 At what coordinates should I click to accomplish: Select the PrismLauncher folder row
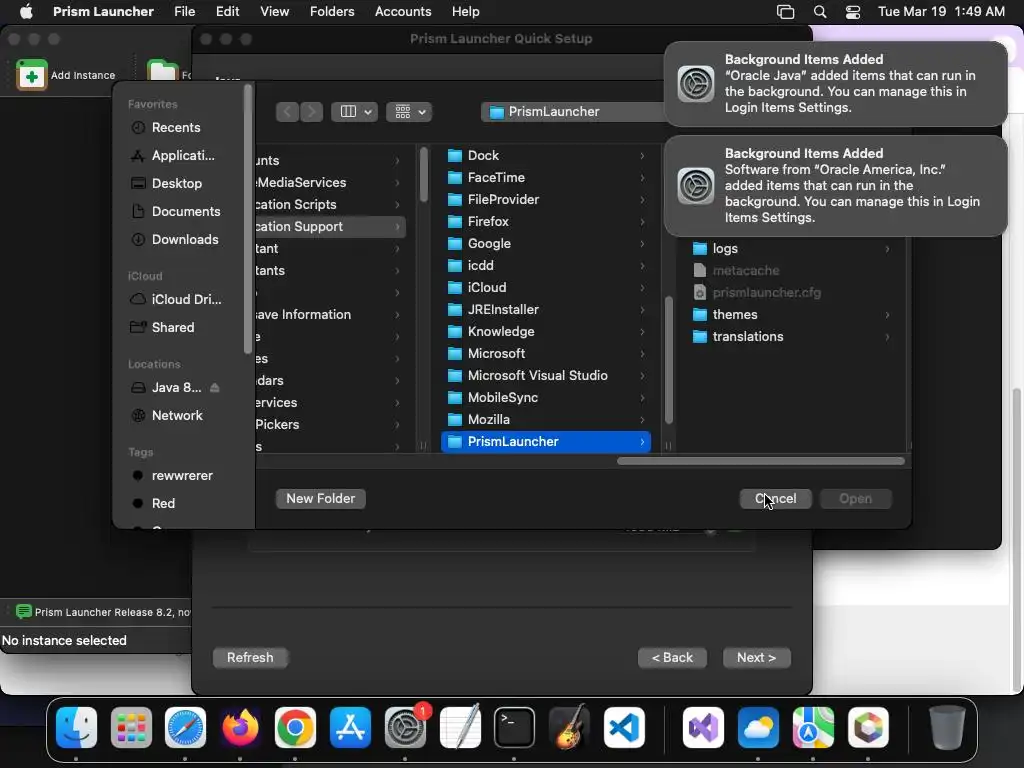(x=546, y=442)
